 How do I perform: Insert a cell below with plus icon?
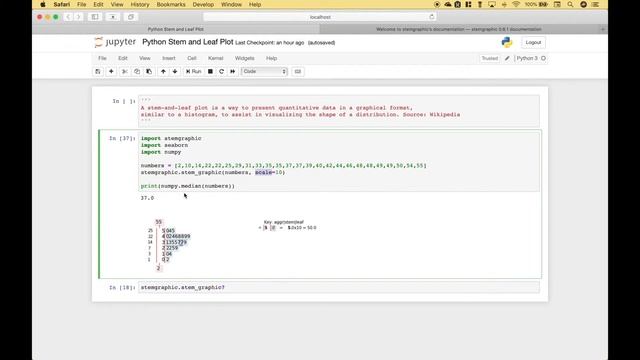tap(111, 71)
